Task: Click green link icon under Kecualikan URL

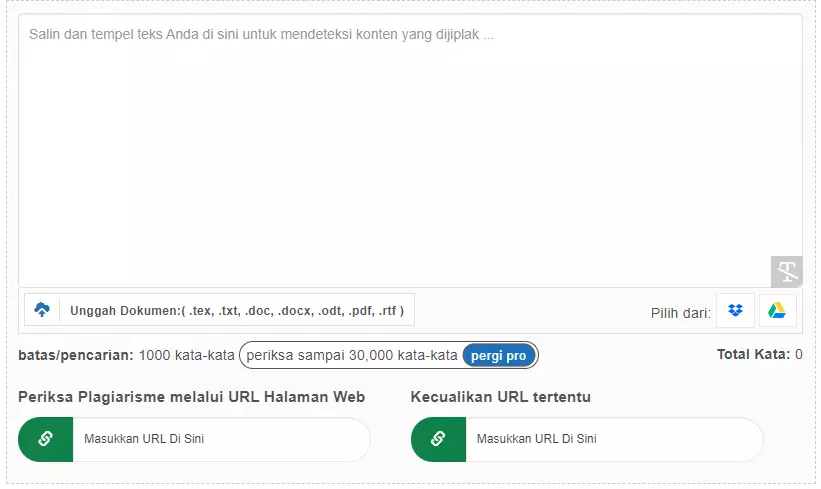Action: point(438,439)
